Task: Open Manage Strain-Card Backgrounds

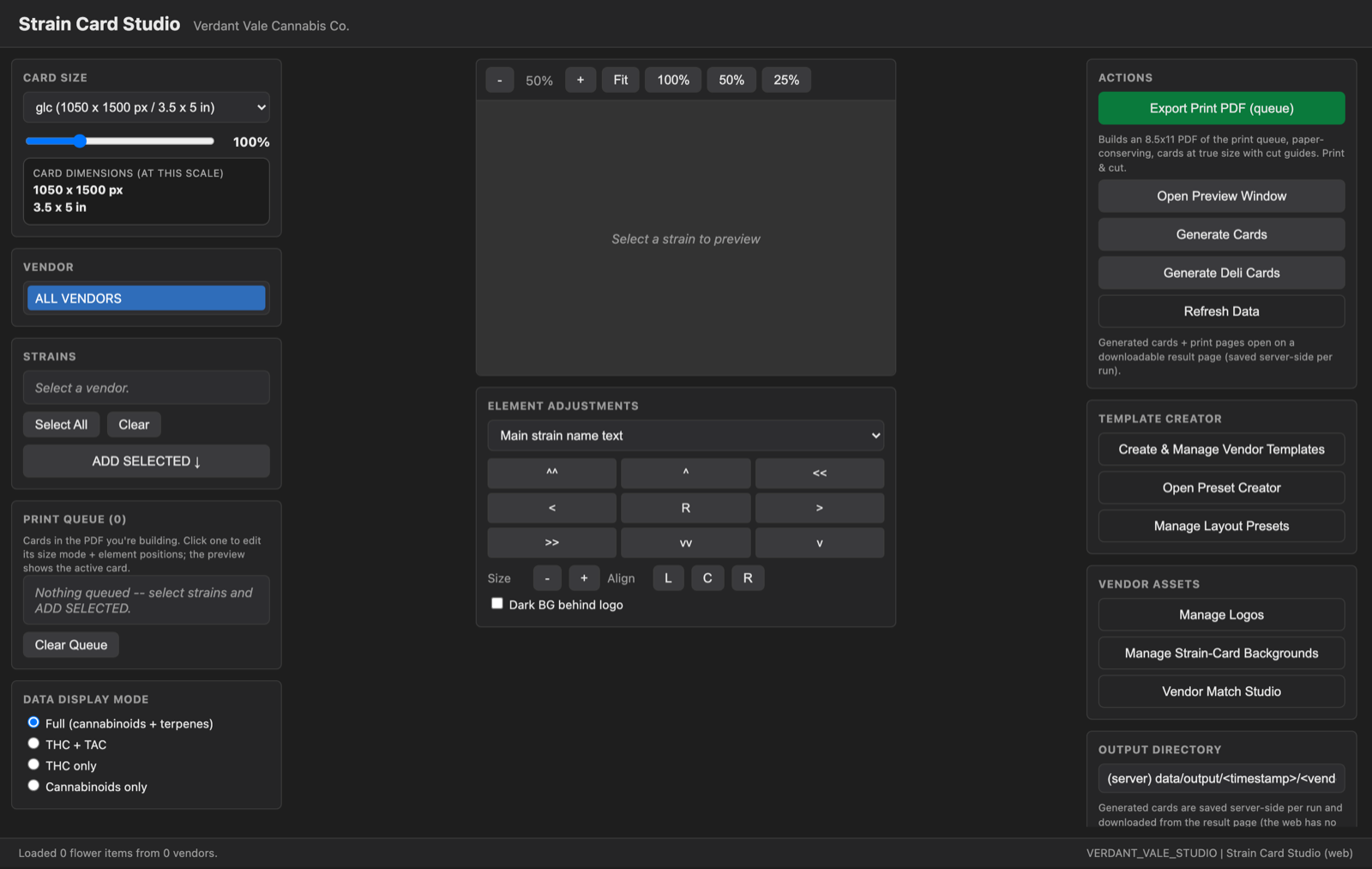Action: [1222, 653]
